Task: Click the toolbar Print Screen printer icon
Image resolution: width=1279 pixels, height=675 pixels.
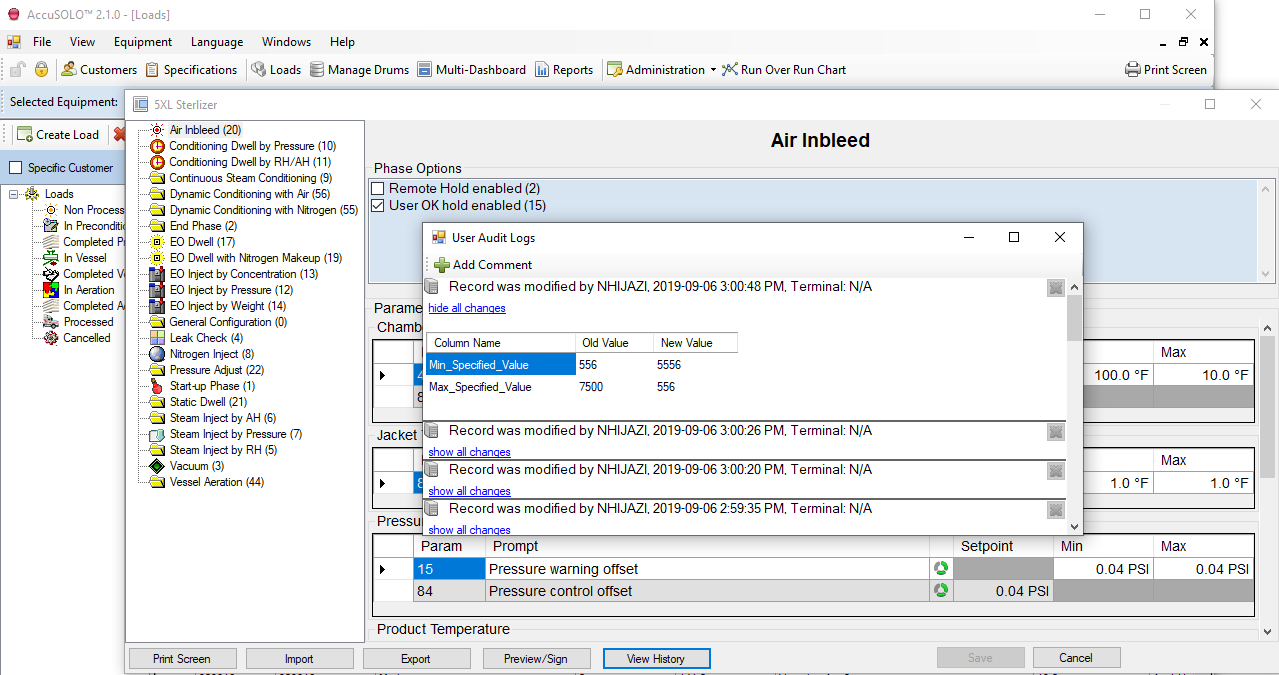Action: (1133, 70)
